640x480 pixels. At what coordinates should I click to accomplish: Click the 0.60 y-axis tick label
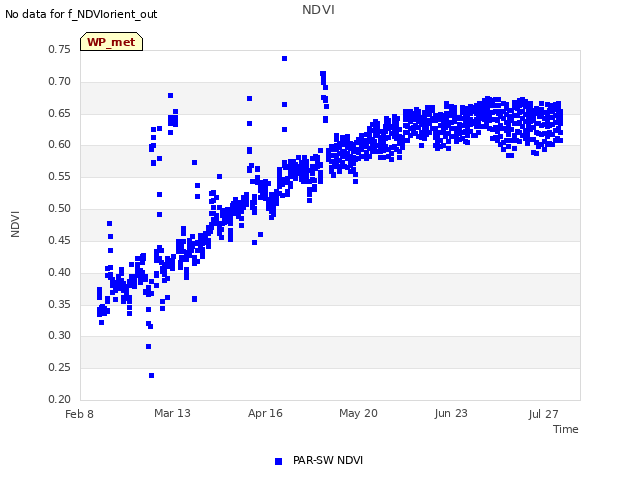pos(60,144)
